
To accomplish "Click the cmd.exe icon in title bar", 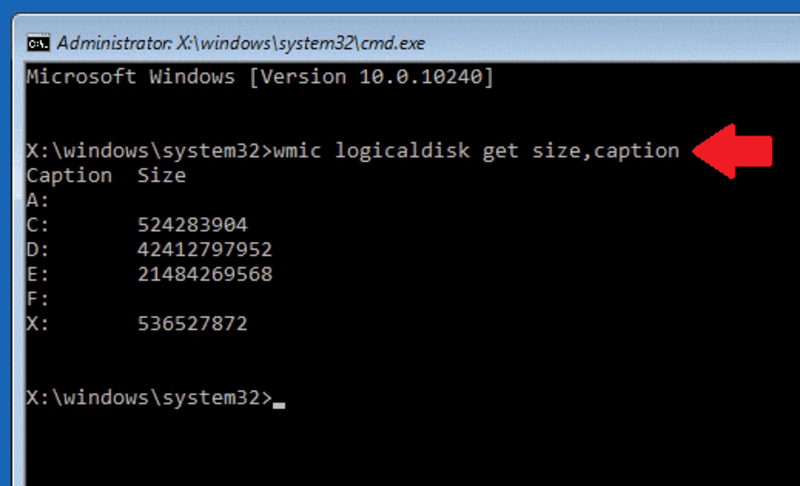I will [38, 44].
